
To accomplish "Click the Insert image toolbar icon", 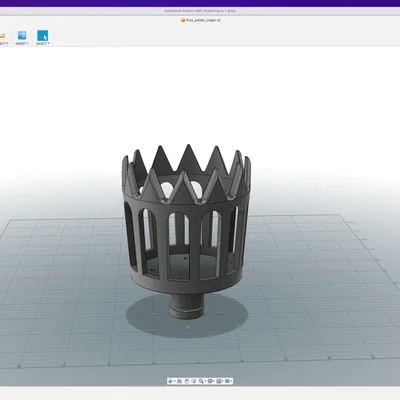I will point(22,35).
